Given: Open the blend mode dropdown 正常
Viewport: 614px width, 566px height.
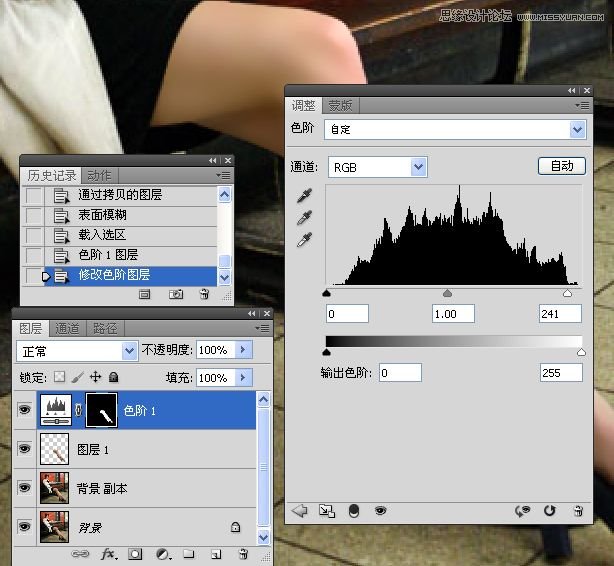Looking at the screenshot, I should coord(77,351).
